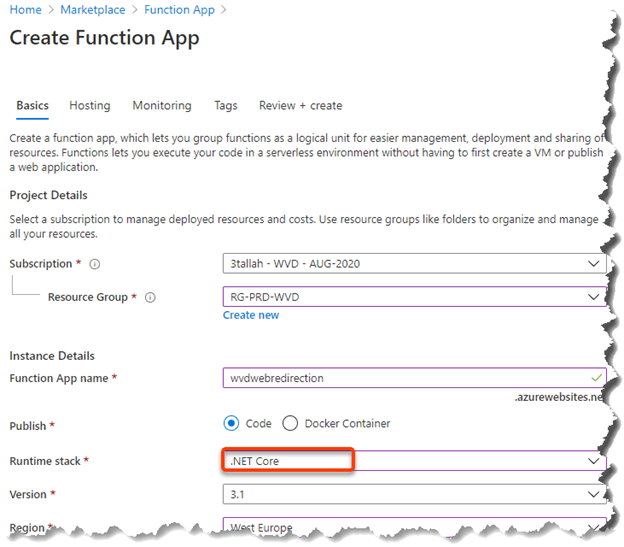Open Marketplace breadcrumb link
Screen dimensions: 624x547
pos(93,10)
